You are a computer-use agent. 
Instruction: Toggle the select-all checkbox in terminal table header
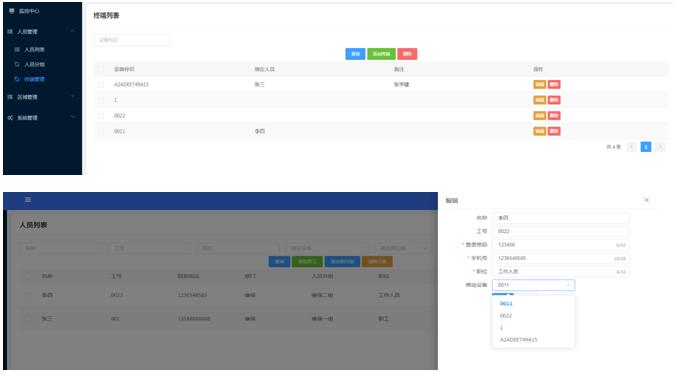click(101, 69)
